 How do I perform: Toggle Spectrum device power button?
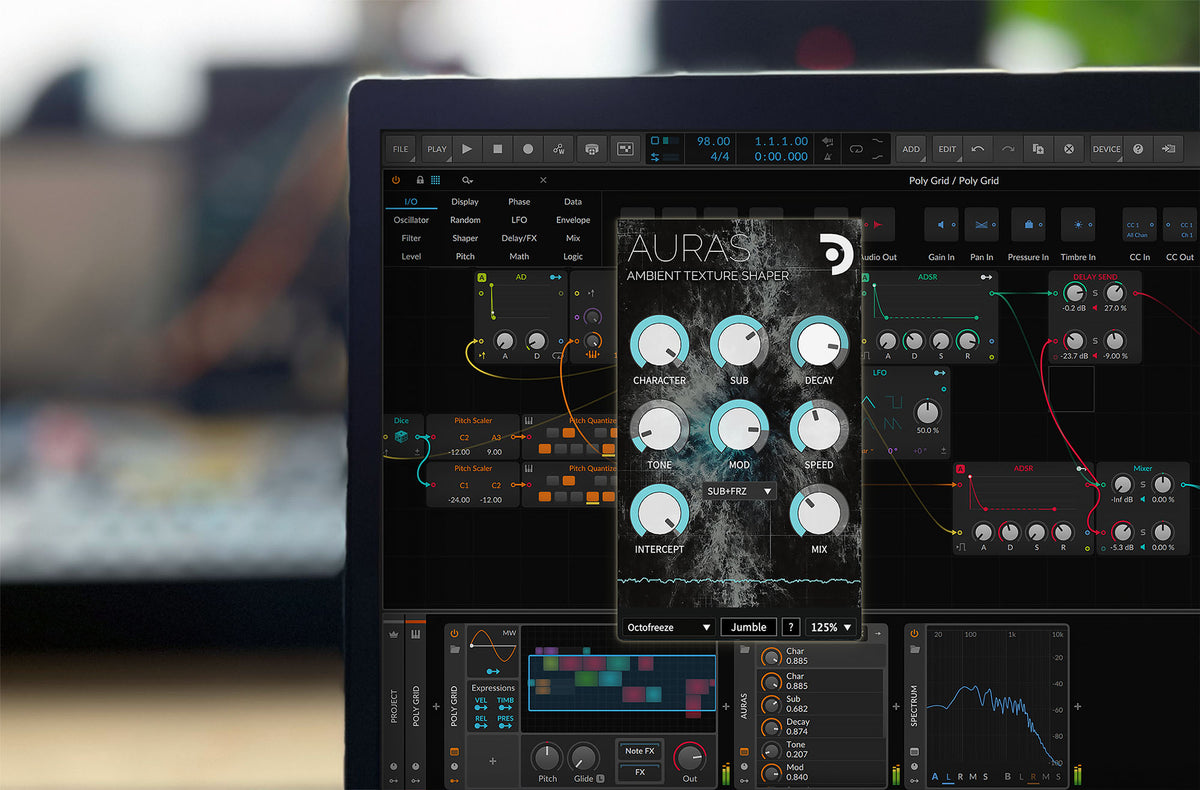pyautogui.click(x=914, y=634)
